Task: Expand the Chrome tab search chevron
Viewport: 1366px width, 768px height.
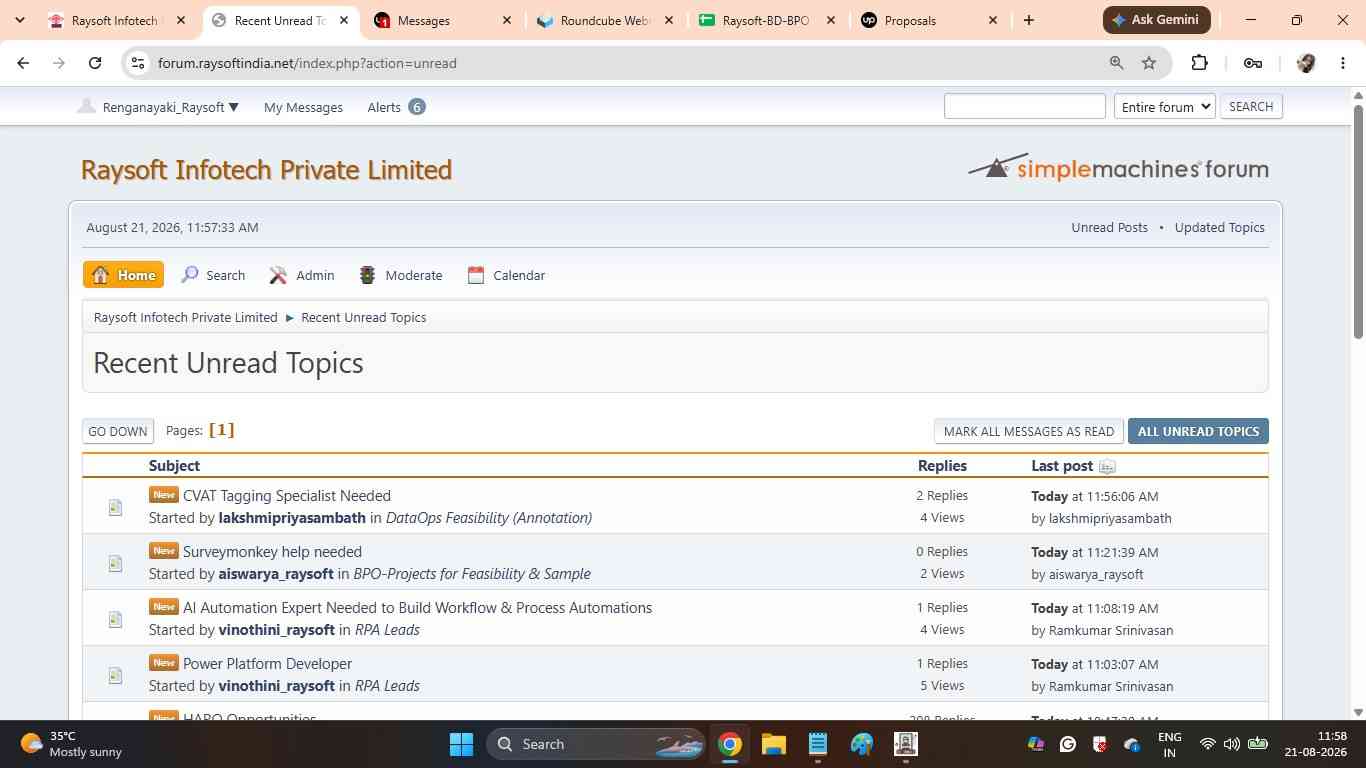Action: (x=20, y=20)
